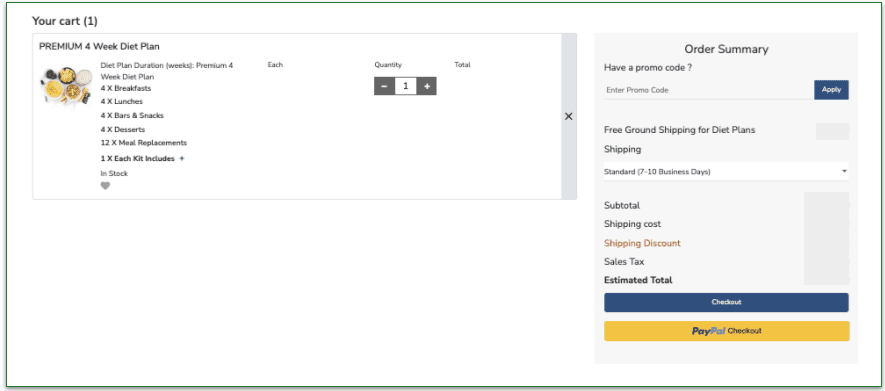The height and width of the screenshot is (391, 885).
Task: Click the quantity field showing 1
Action: click(x=405, y=86)
